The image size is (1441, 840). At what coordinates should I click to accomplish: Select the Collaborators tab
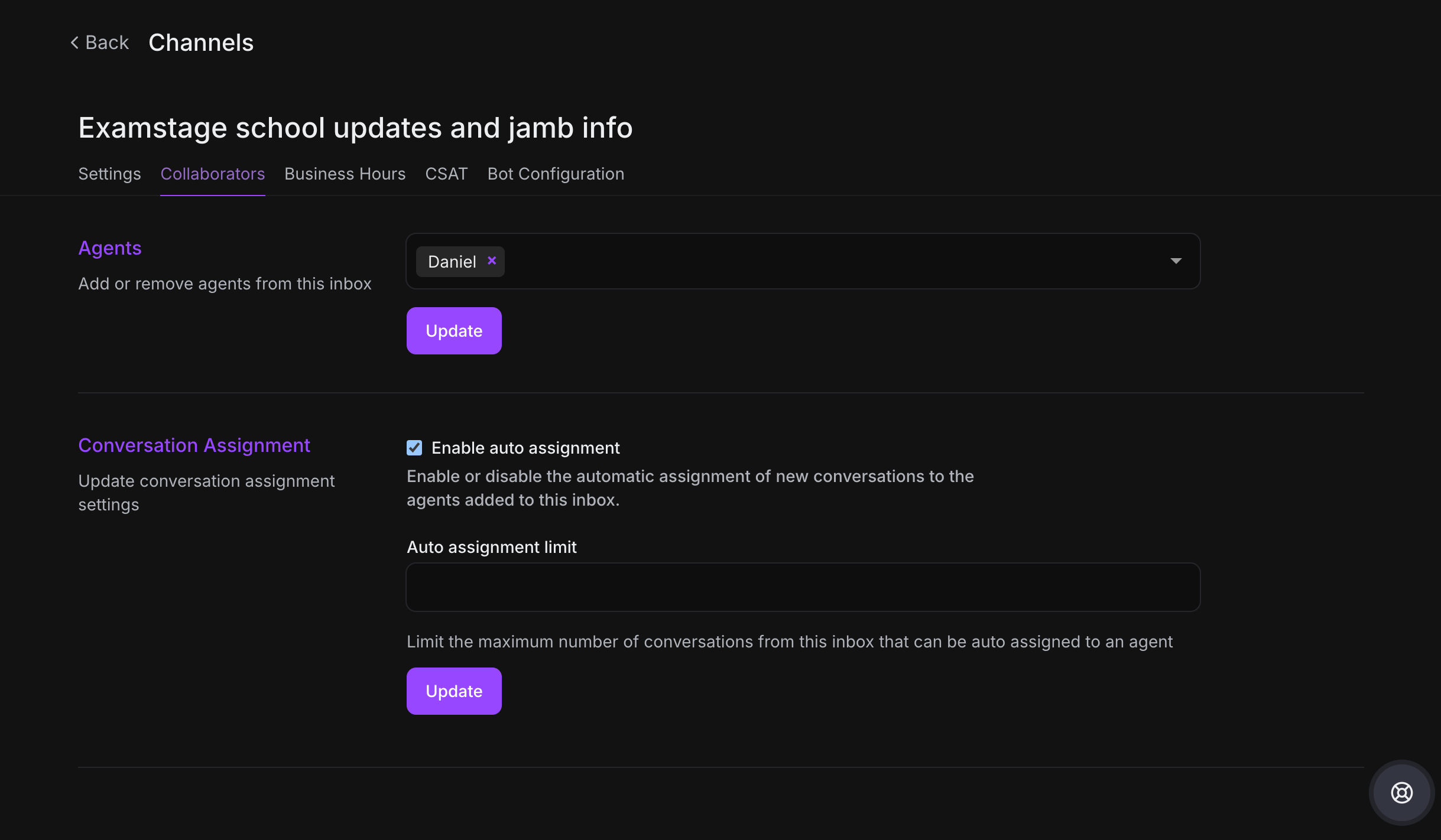tap(212, 174)
